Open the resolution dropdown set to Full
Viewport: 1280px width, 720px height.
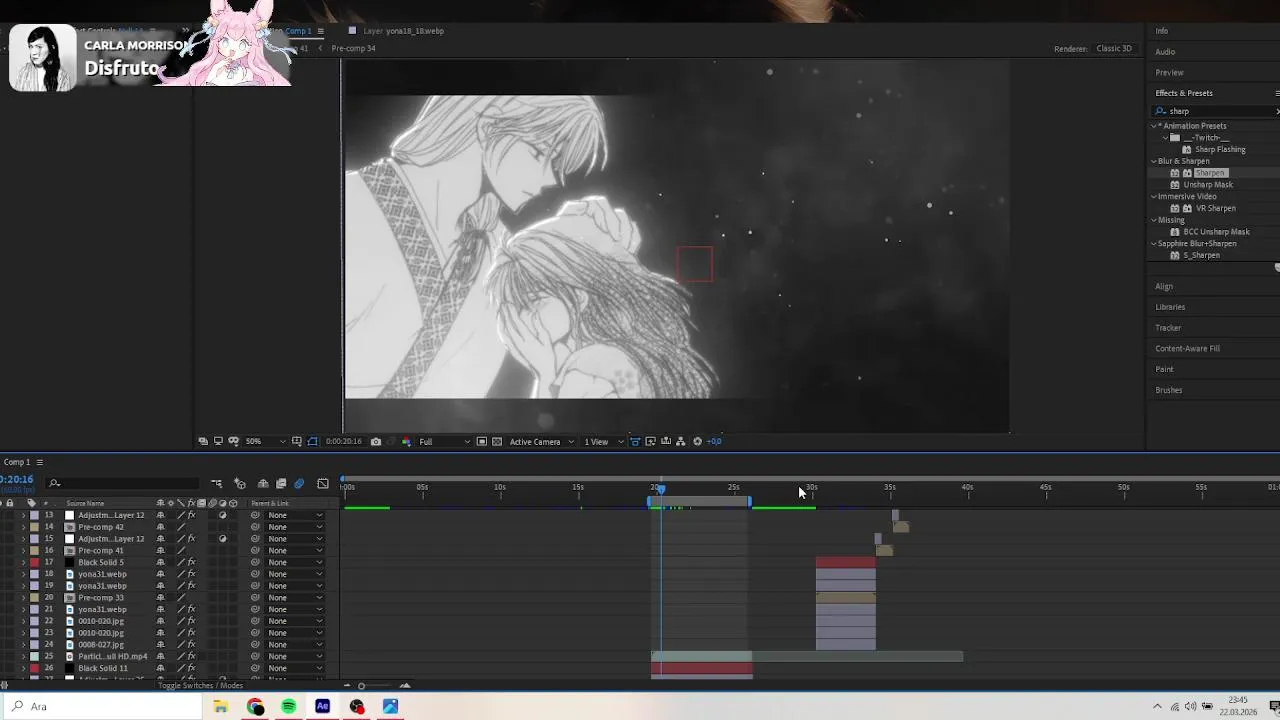[x=444, y=442]
